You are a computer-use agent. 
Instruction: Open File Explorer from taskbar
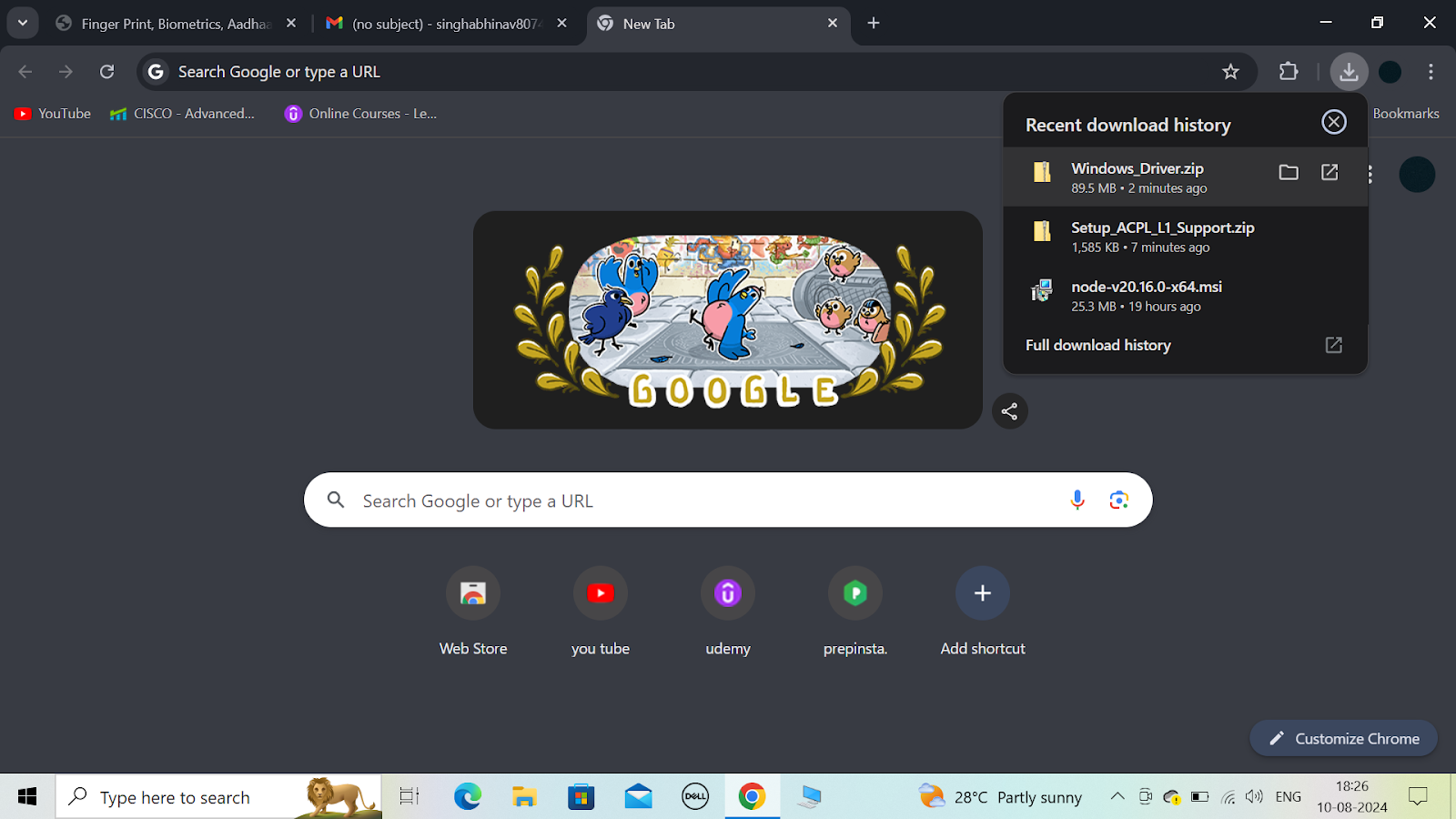pyautogui.click(x=524, y=797)
